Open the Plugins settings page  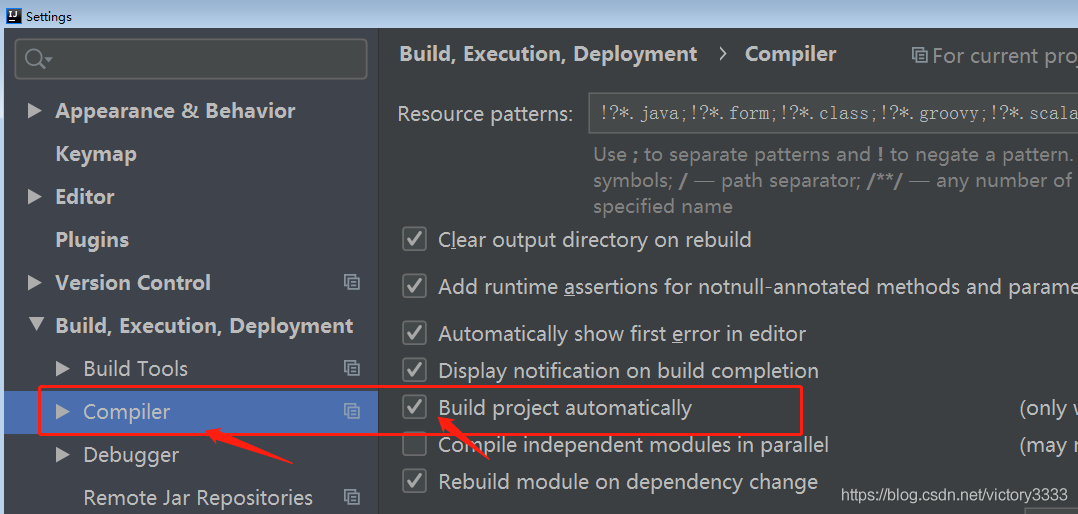point(92,240)
